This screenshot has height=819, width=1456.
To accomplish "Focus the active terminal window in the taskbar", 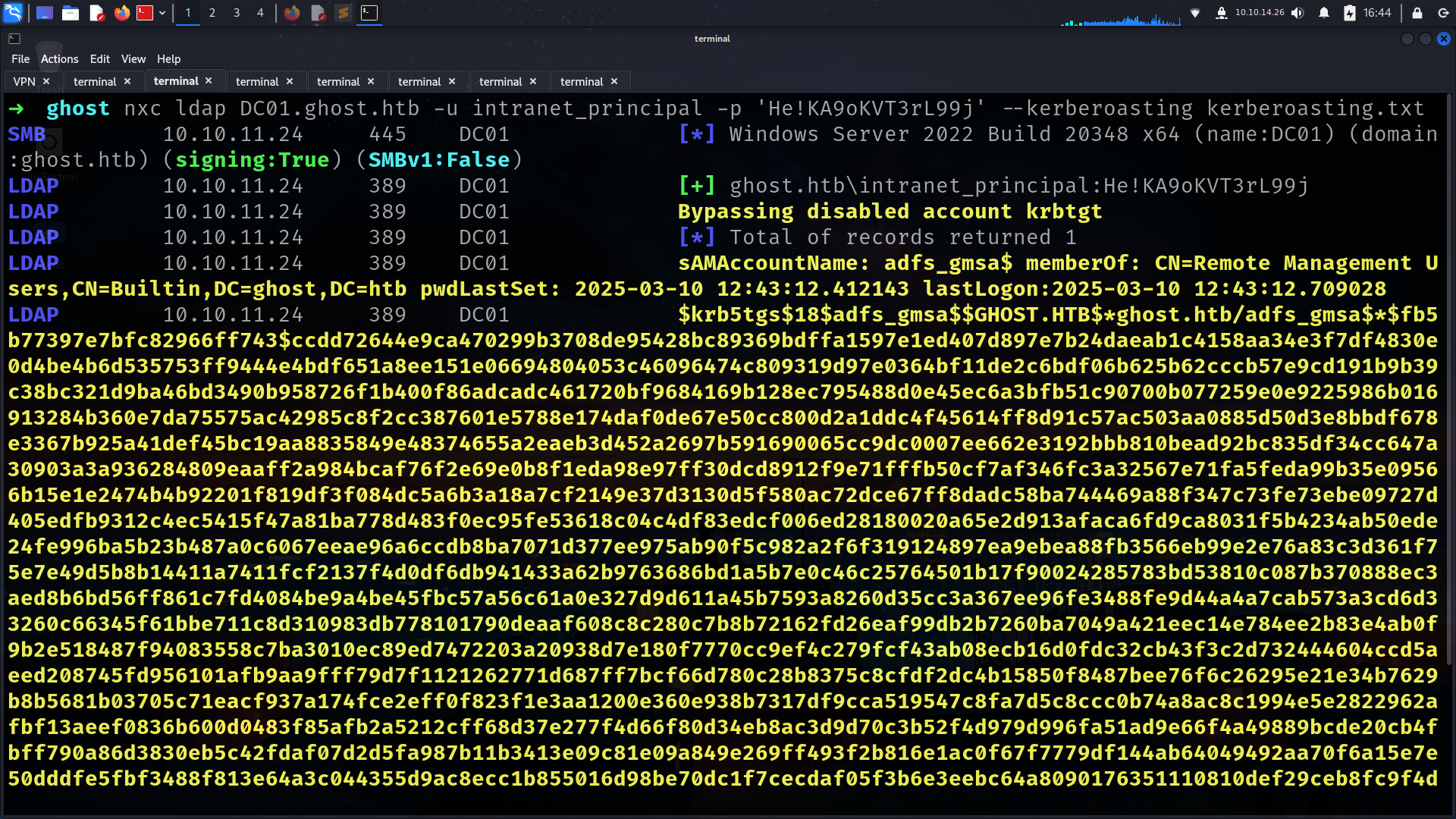I will pyautogui.click(x=369, y=13).
